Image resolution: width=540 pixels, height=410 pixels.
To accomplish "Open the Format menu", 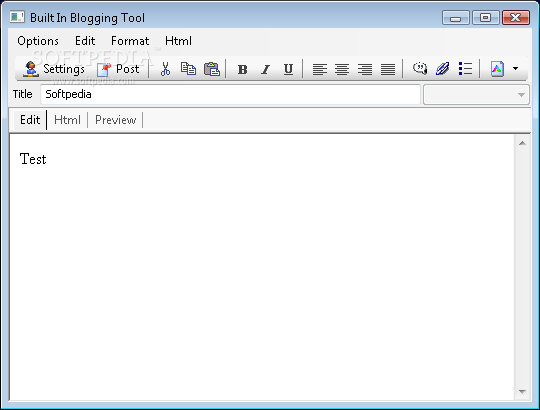I will (130, 41).
